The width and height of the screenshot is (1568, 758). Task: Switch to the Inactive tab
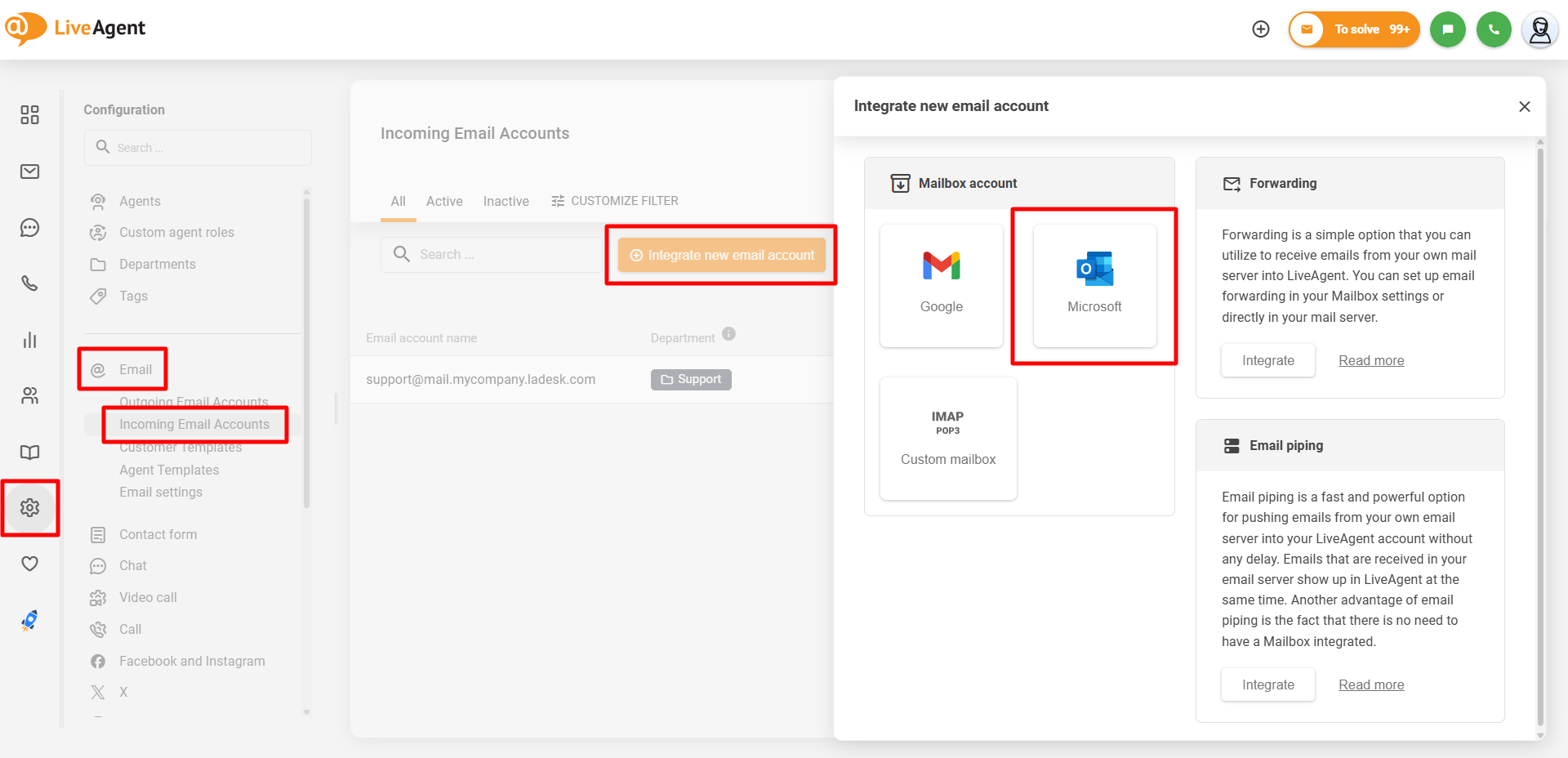(506, 201)
